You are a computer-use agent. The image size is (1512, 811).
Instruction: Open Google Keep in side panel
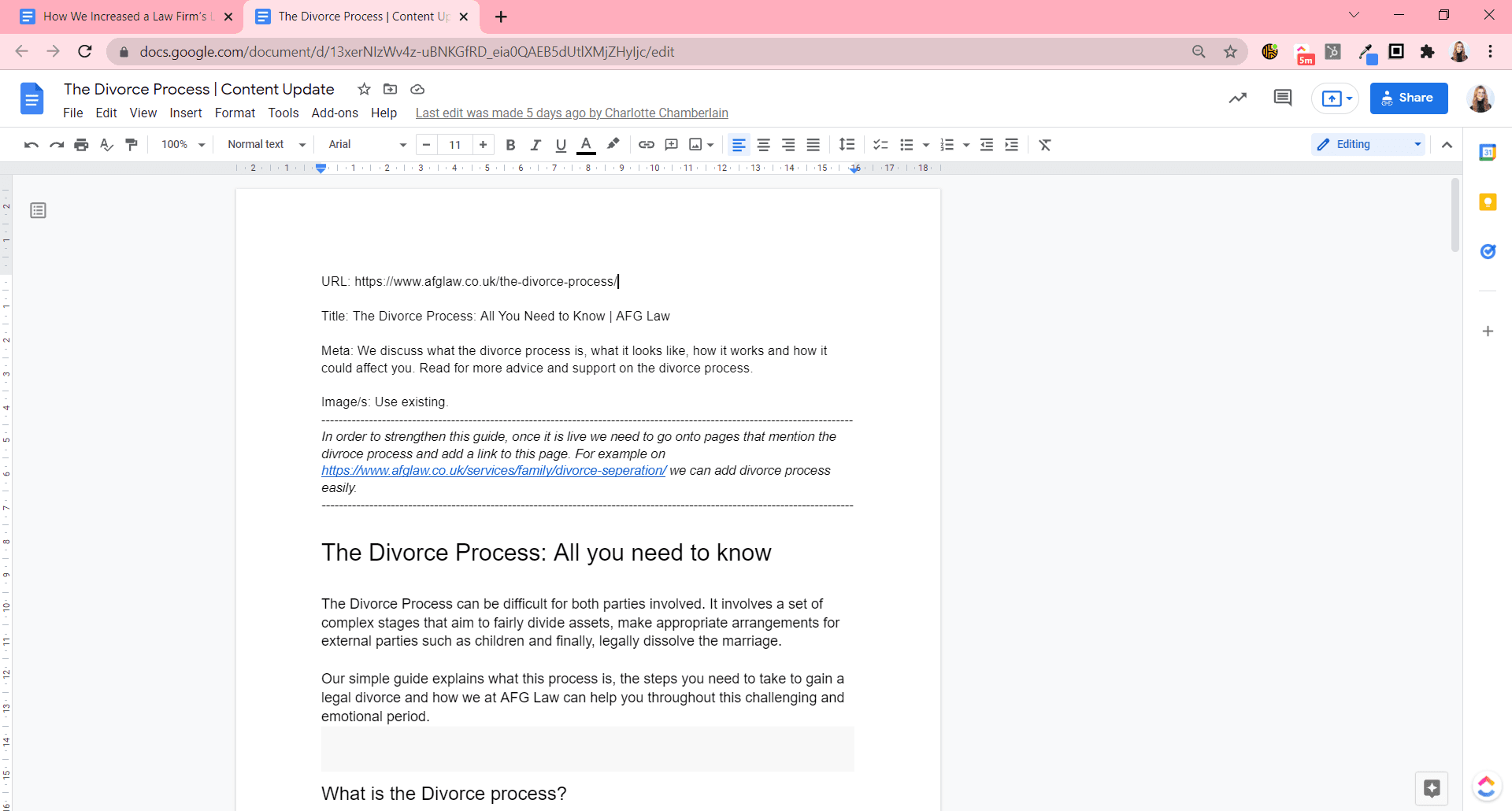pos(1488,202)
